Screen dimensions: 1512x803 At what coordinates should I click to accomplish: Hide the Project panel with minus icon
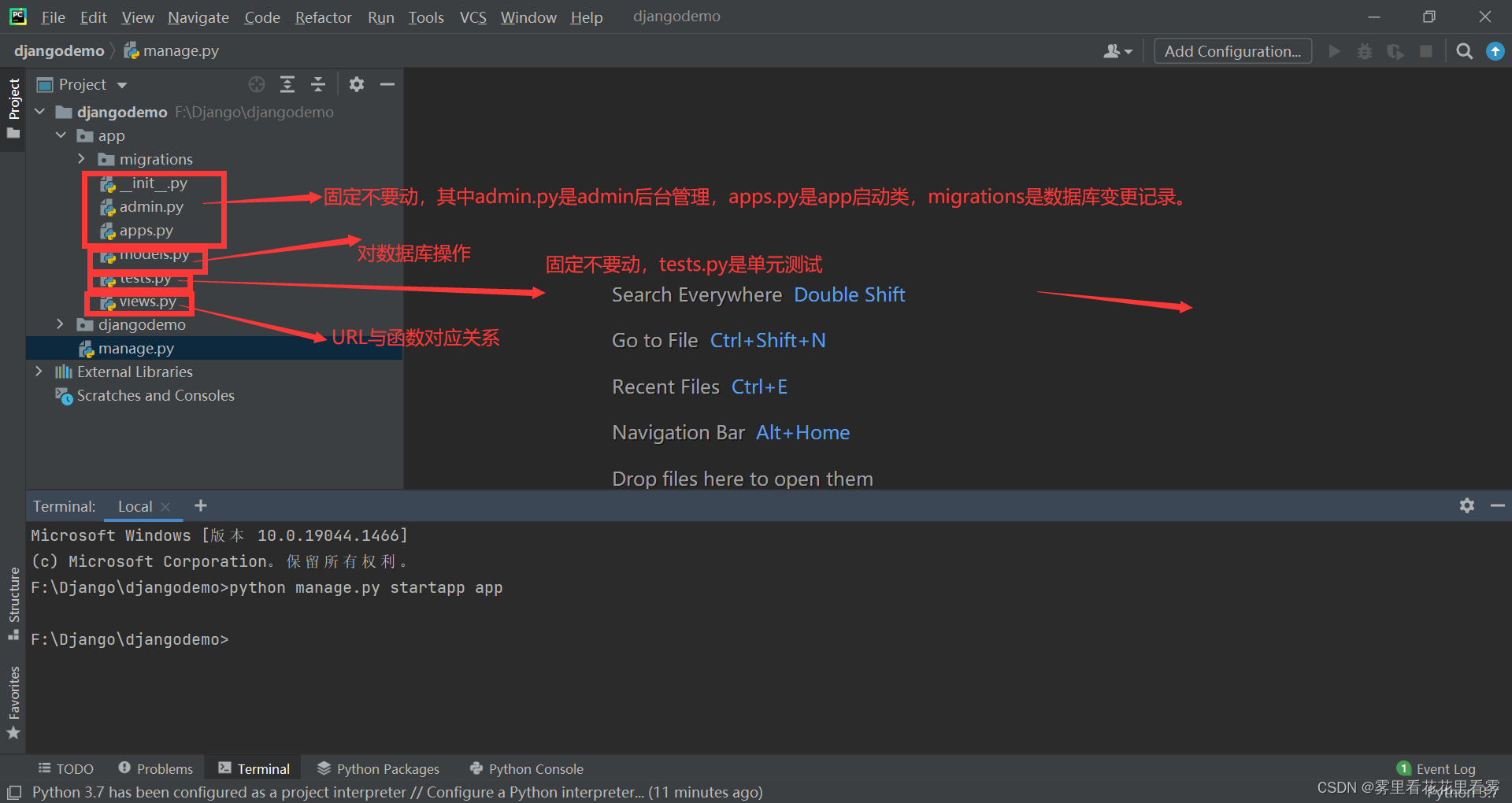(387, 84)
